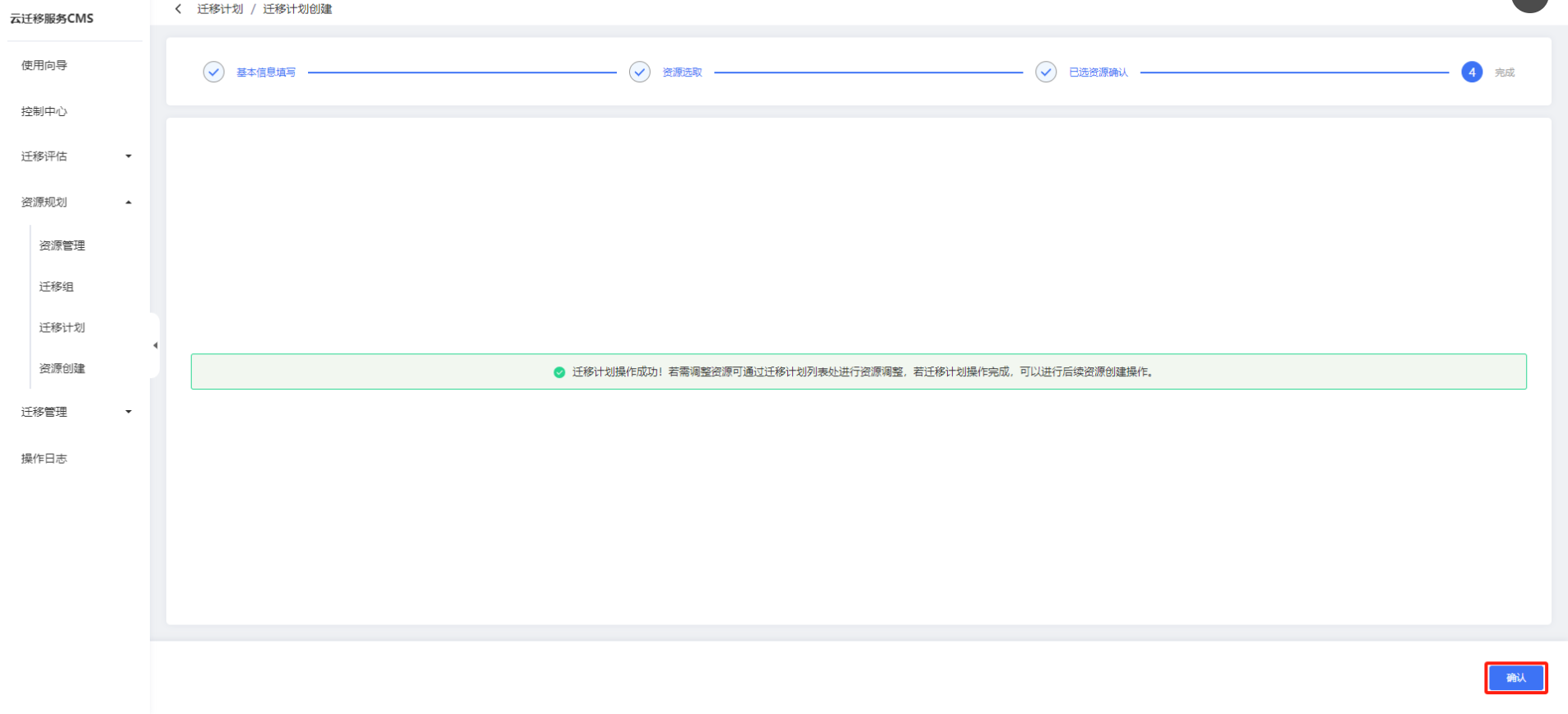Open 资源管理 submenu item
1568x714 pixels.
pos(62,245)
